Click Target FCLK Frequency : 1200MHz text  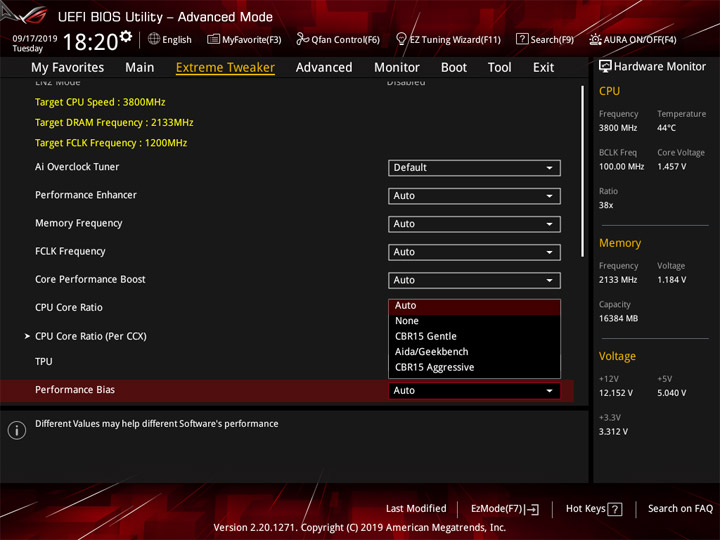click(x=111, y=143)
